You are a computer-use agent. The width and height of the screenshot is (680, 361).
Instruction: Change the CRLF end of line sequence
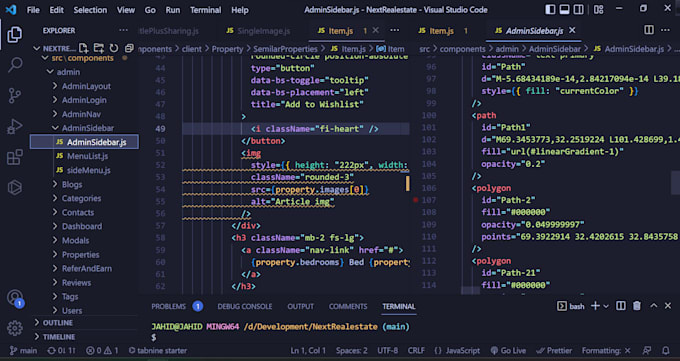click(416, 351)
